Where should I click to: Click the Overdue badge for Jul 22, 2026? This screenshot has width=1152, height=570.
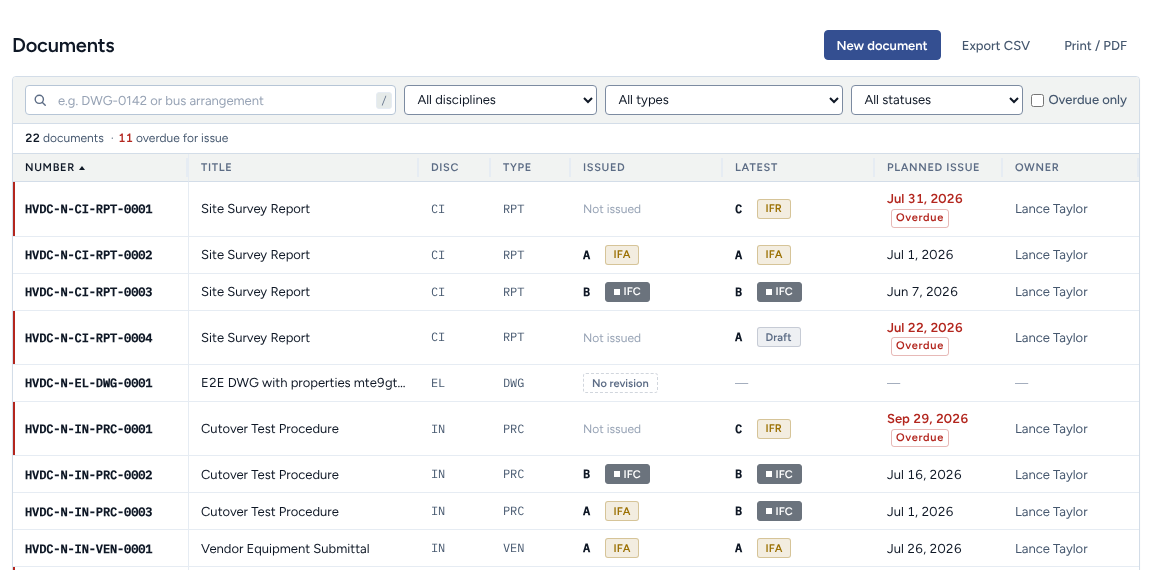pos(919,346)
